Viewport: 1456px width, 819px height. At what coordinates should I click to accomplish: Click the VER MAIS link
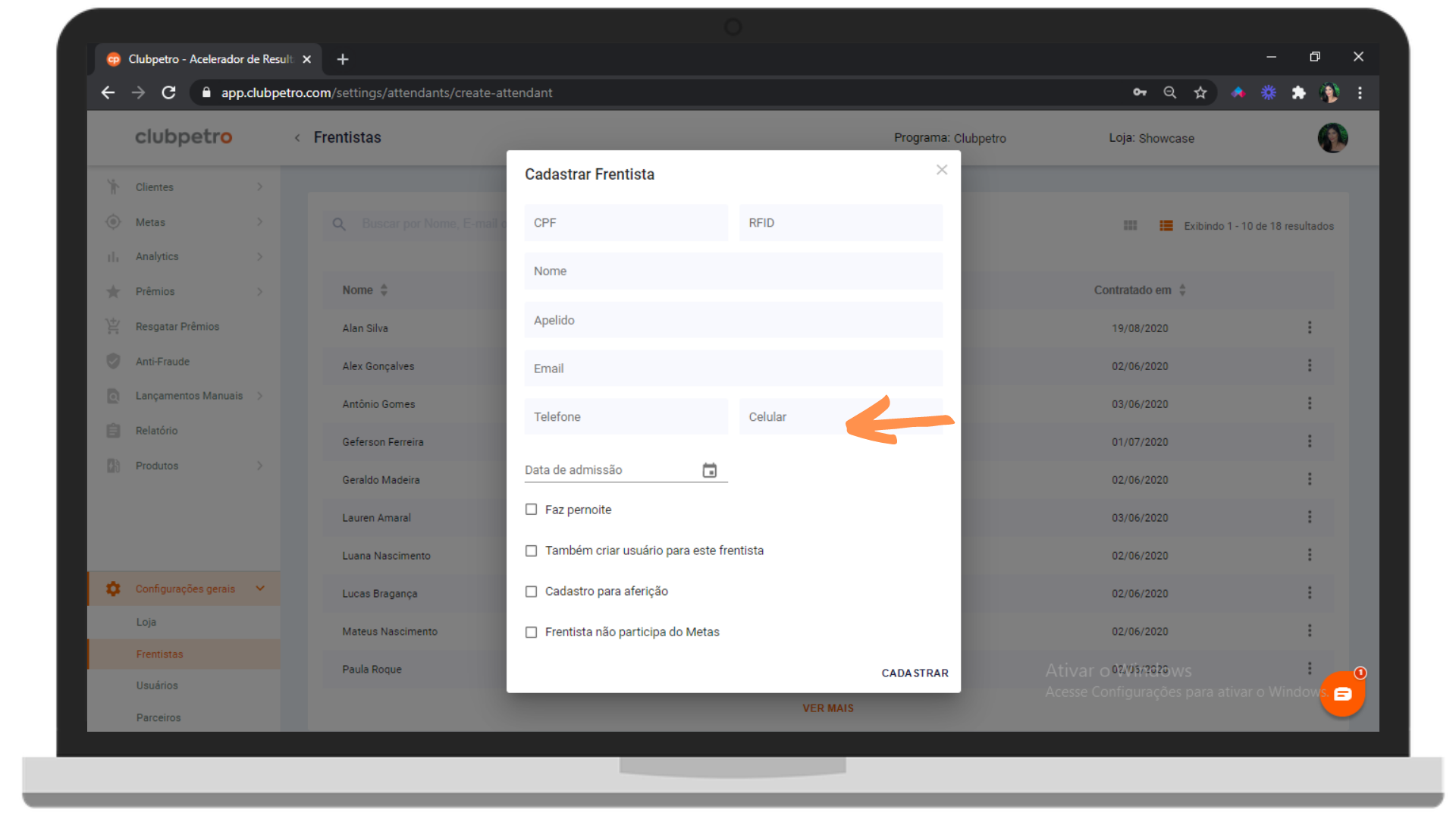[827, 708]
